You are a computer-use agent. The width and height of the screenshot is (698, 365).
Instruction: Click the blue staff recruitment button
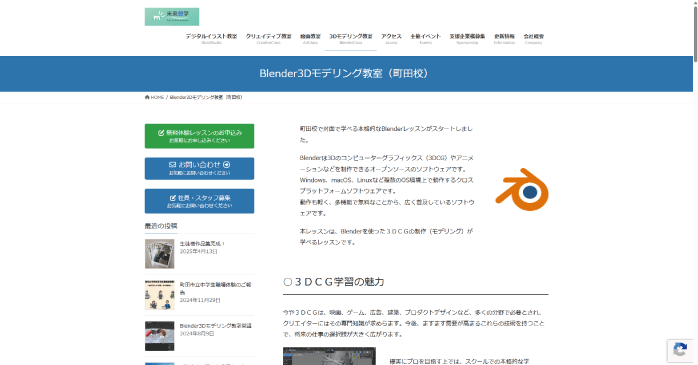(x=199, y=201)
